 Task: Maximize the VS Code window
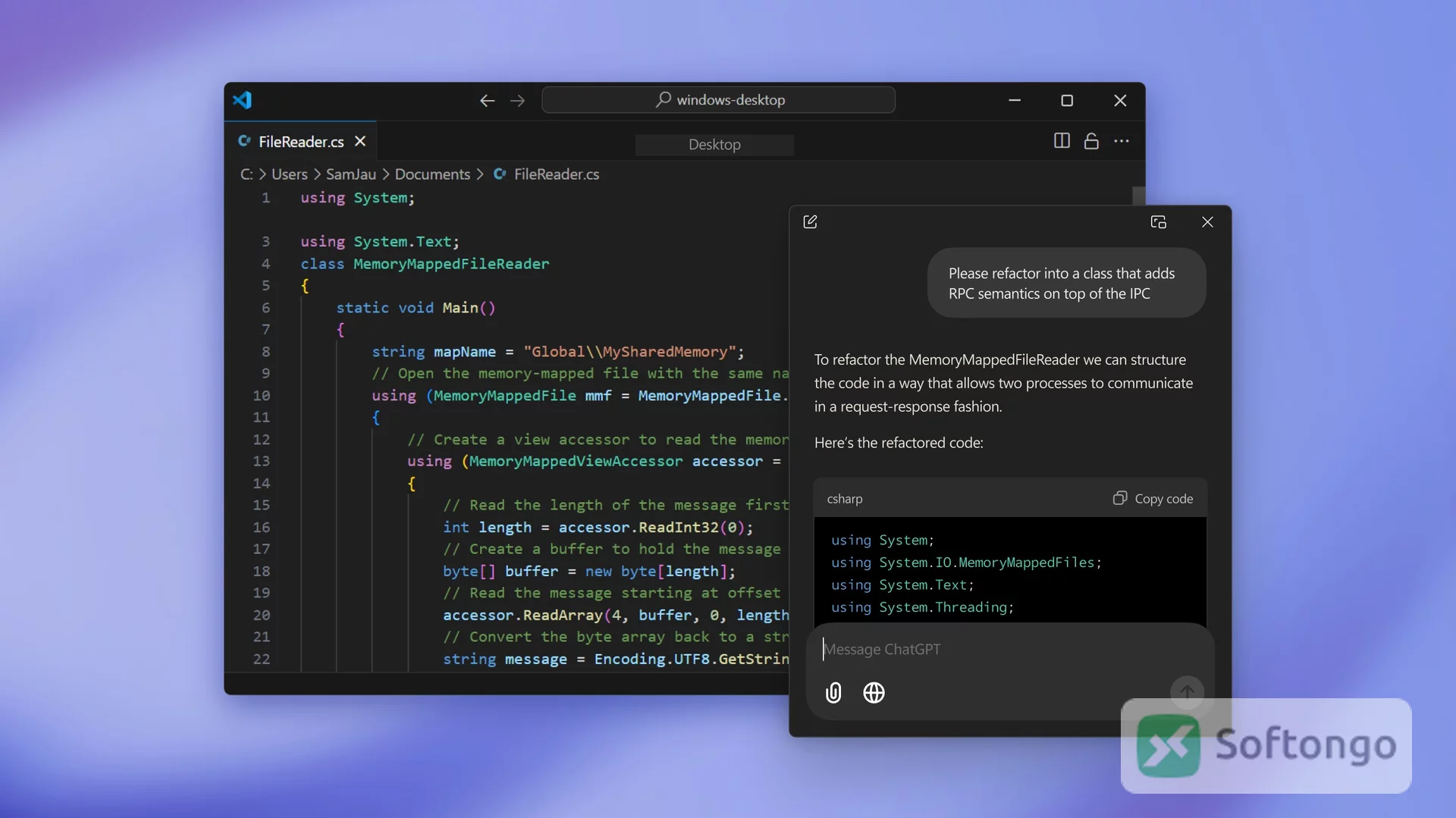(1067, 100)
